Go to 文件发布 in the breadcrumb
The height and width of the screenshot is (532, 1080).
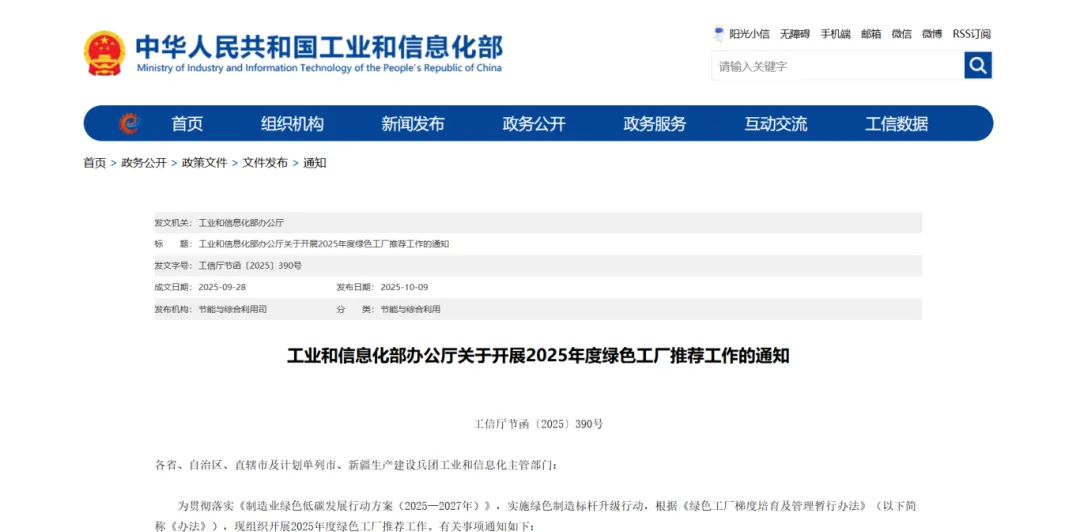[x=265, y=163]
